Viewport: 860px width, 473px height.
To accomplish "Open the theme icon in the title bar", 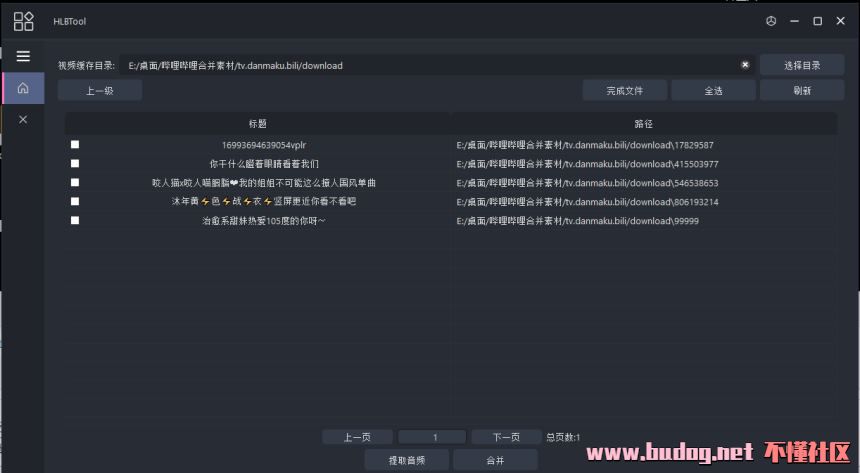I will [771, 21].
